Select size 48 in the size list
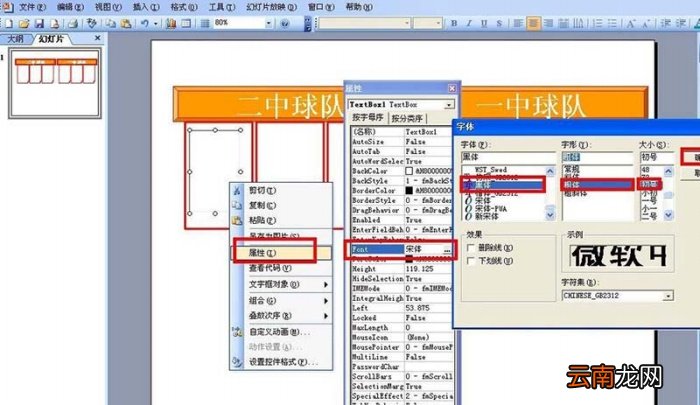The width and height of the screenshot is (700, 405). click(x=646, y=170)
